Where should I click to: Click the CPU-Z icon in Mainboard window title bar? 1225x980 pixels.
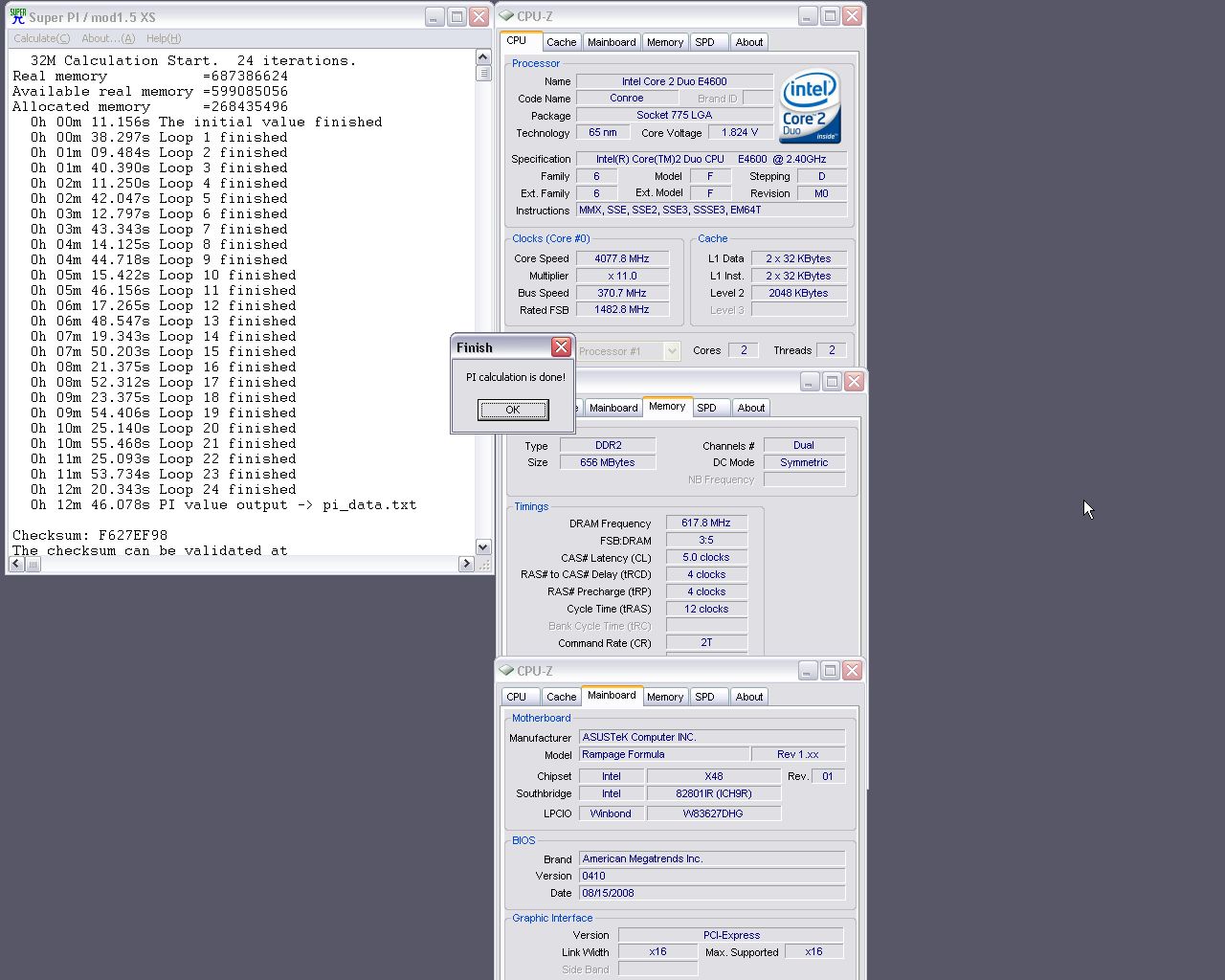coord(506,671)
